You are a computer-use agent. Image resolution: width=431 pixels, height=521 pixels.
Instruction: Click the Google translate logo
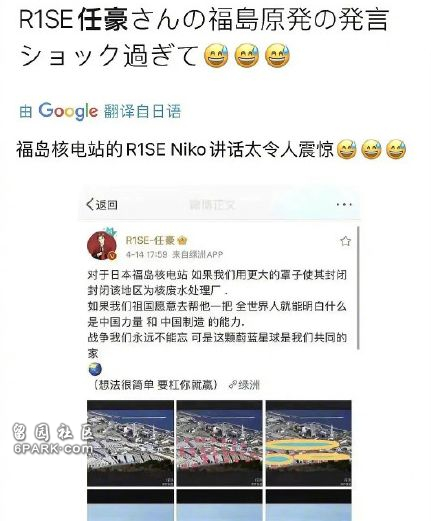pos(68,111)
